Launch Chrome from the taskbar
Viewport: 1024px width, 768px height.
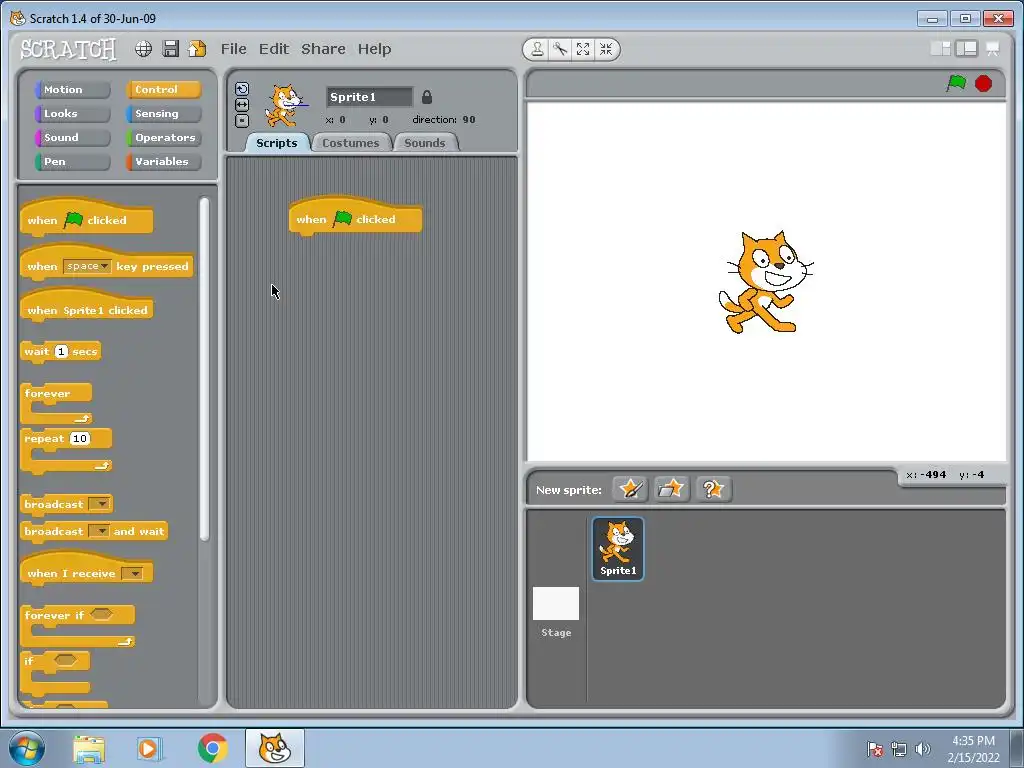coord(212,748)
